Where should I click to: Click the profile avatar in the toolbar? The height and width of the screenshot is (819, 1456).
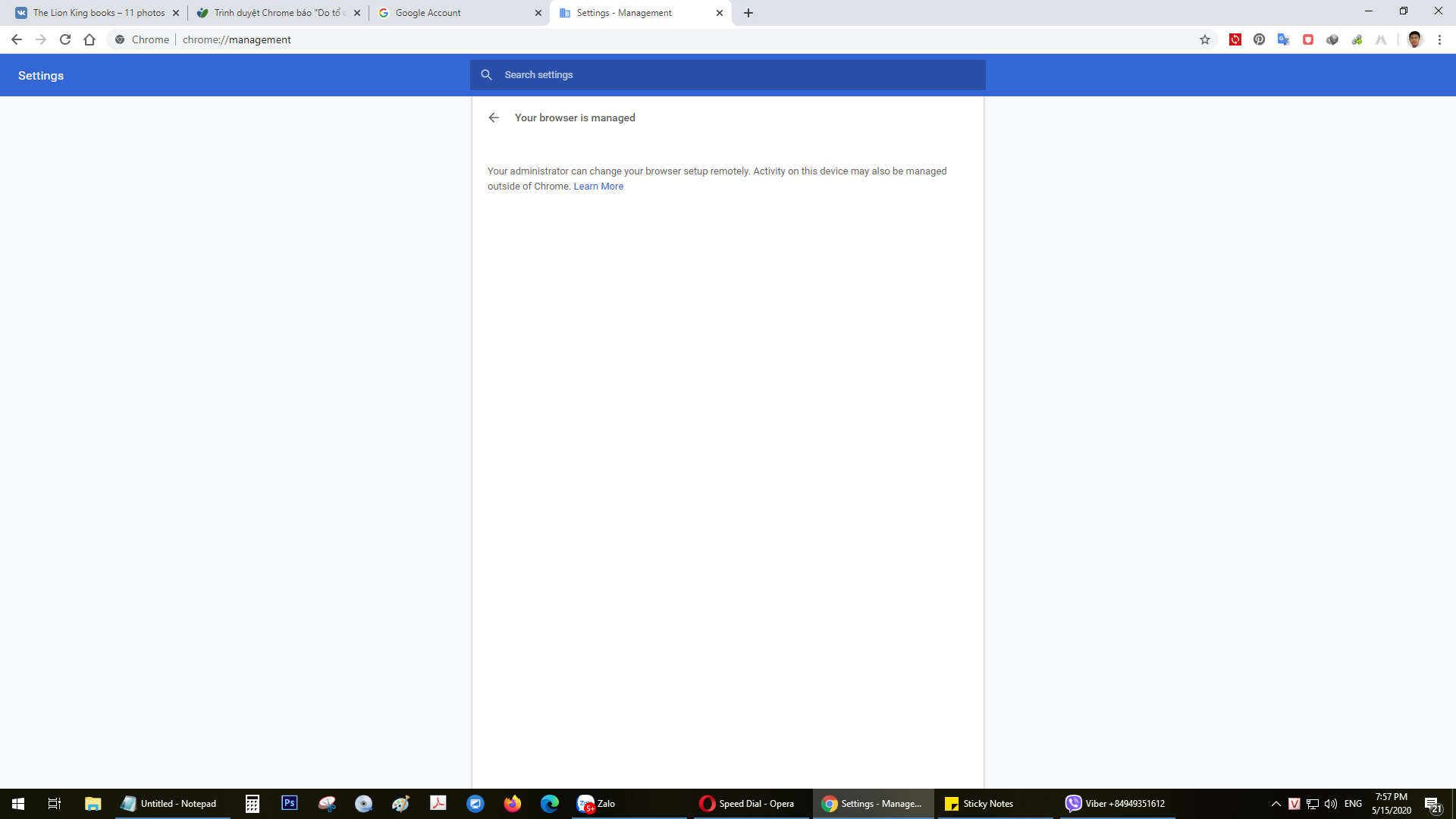pyautogui.click(x=1414, y=39)
